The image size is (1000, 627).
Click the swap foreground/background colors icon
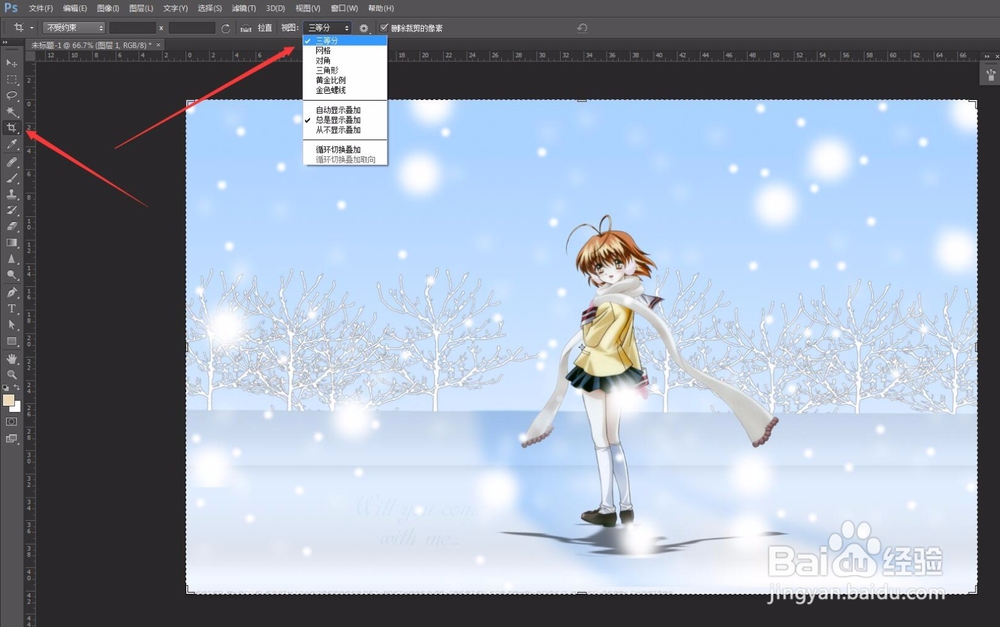pos(17,387)
